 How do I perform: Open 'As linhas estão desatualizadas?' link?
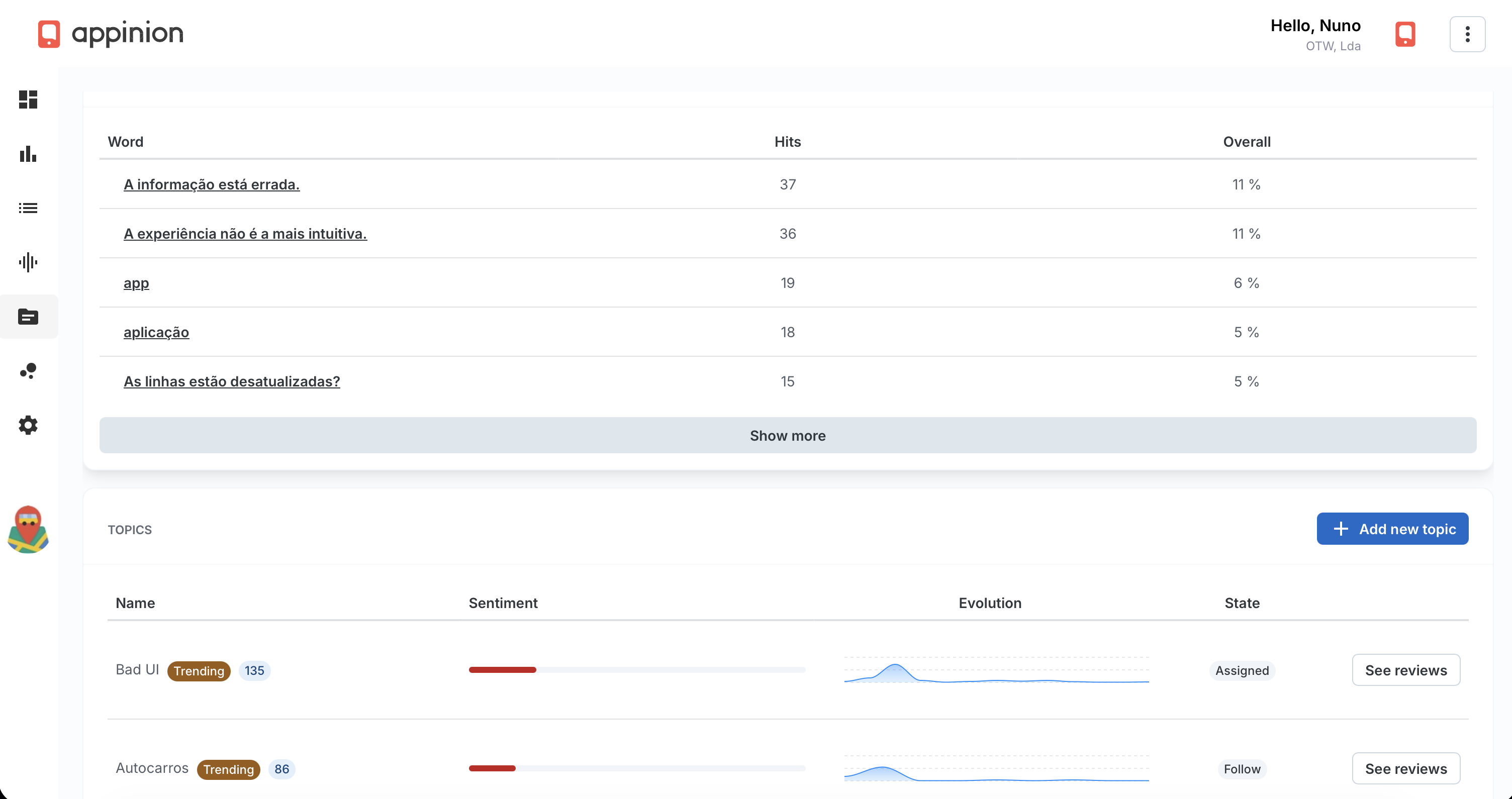[232, 381]
